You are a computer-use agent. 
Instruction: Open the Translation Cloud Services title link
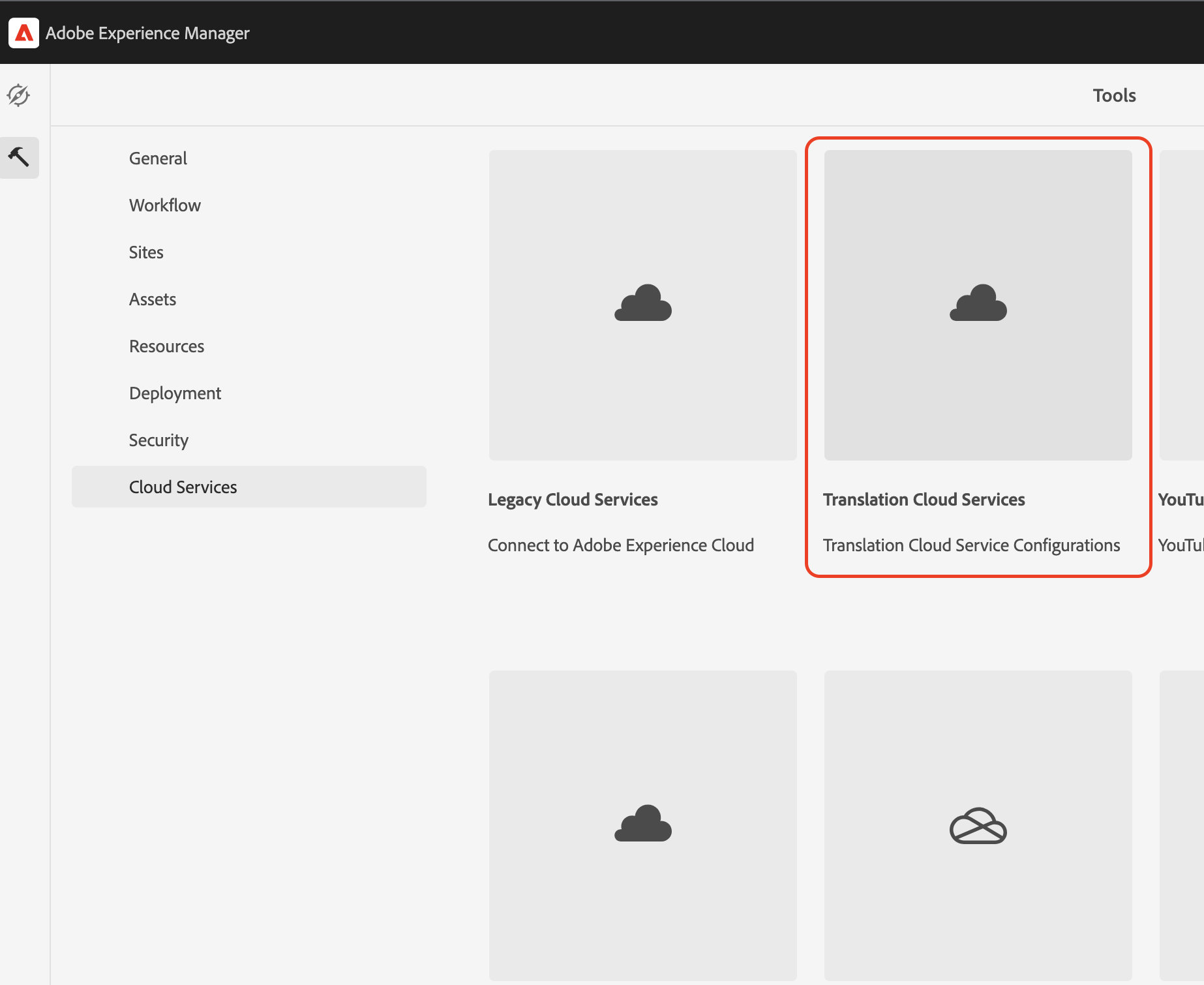pyautogui.click(x=924, y=500)
